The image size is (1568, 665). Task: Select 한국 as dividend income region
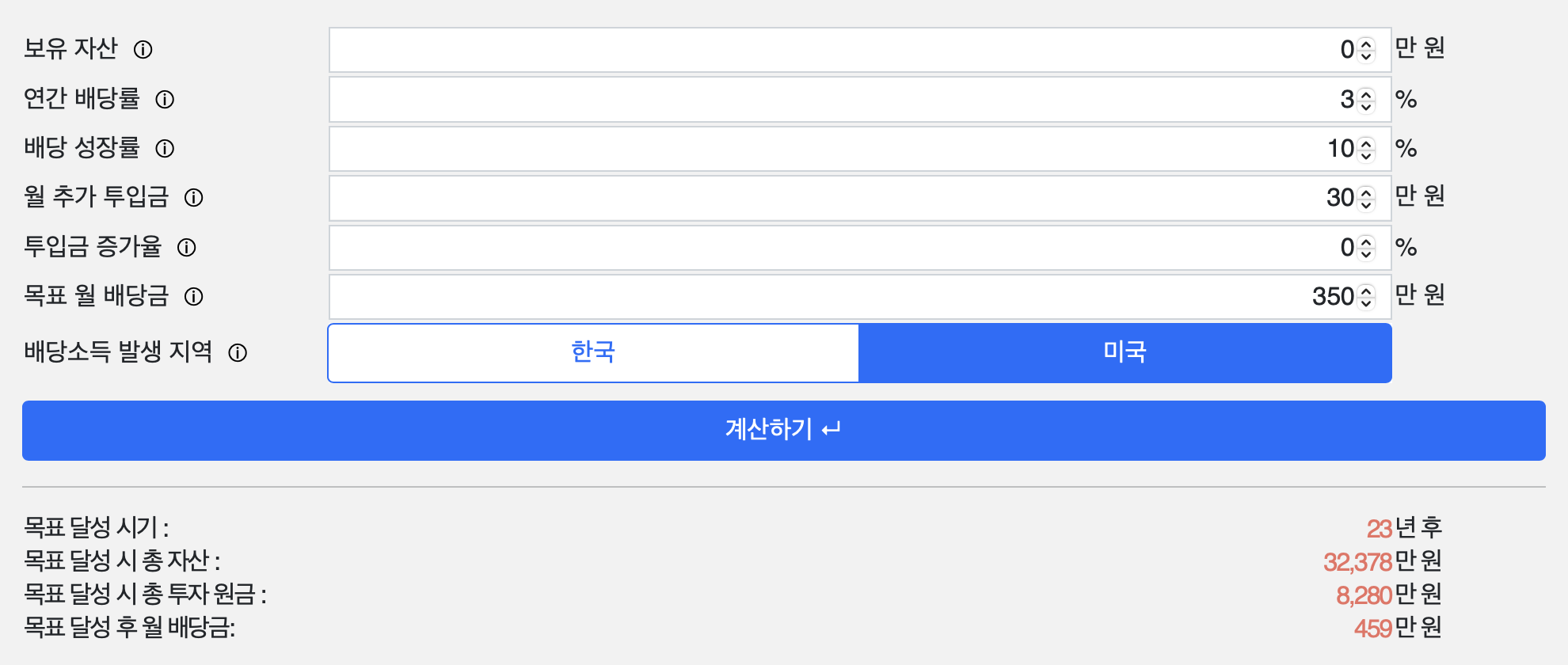pyautogui.click(x=593, y=352)
